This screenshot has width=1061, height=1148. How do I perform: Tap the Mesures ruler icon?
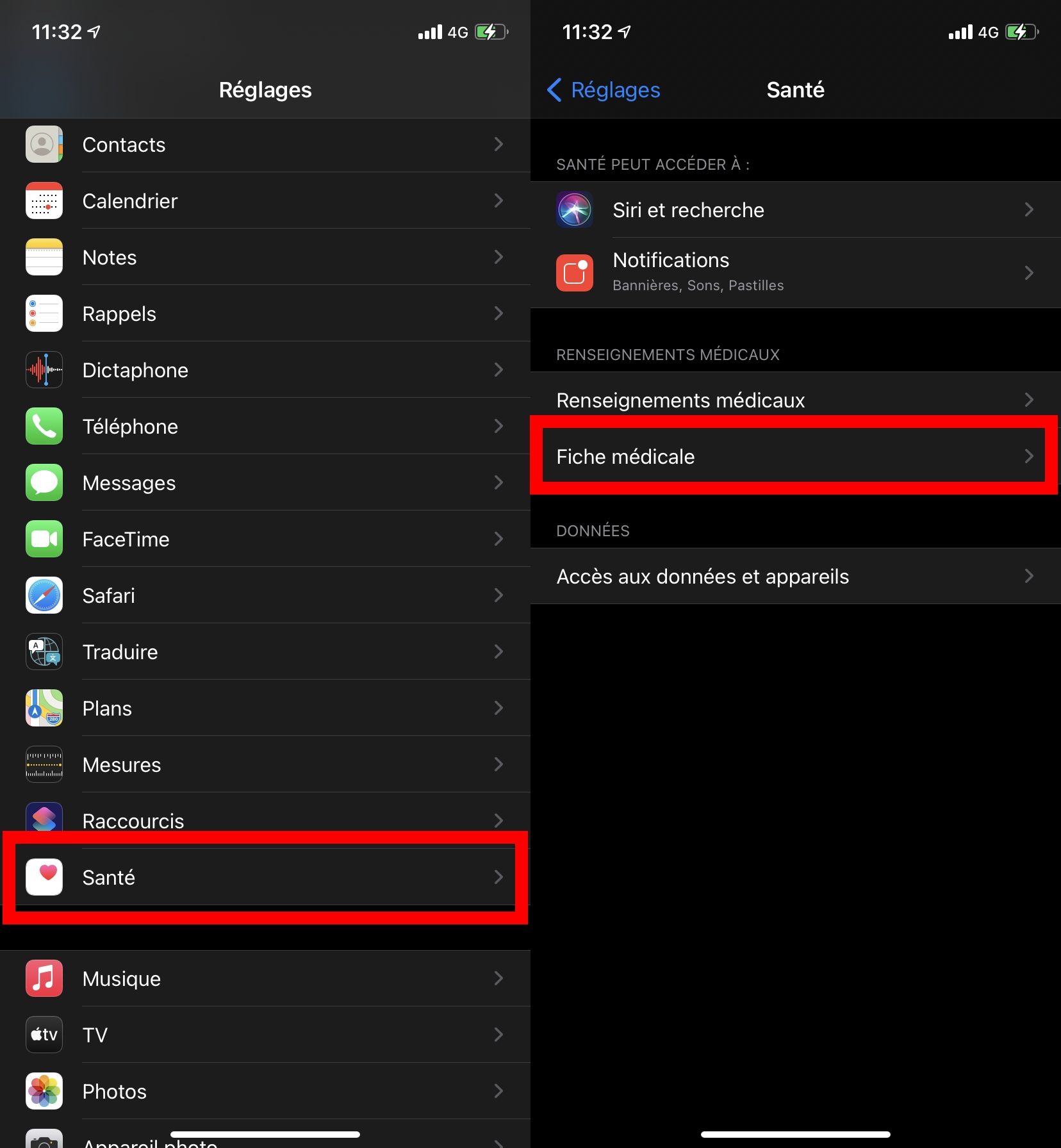point(44,765)
